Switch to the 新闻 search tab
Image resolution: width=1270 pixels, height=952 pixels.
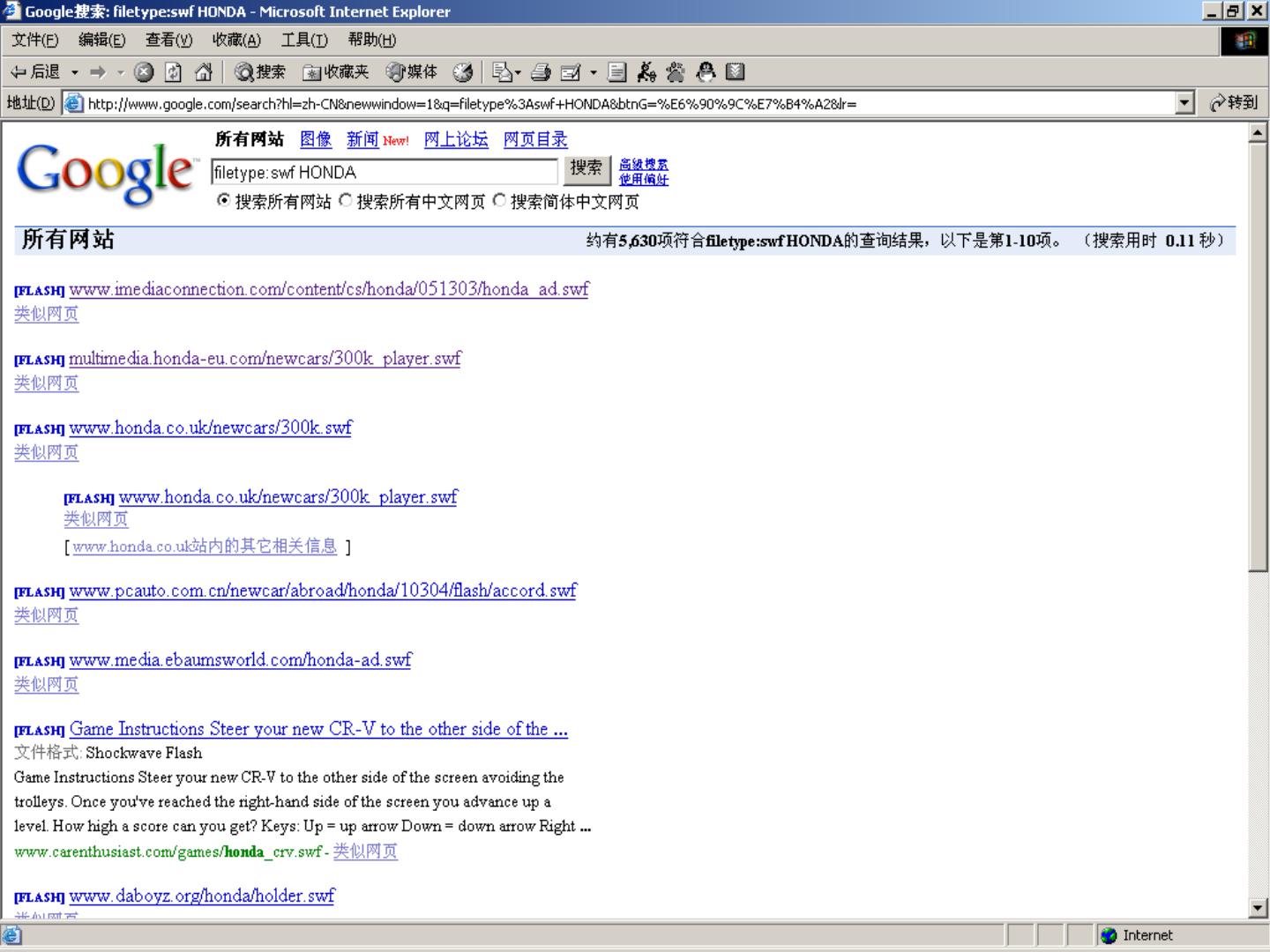pyautogui.click(x=362, y=139)
